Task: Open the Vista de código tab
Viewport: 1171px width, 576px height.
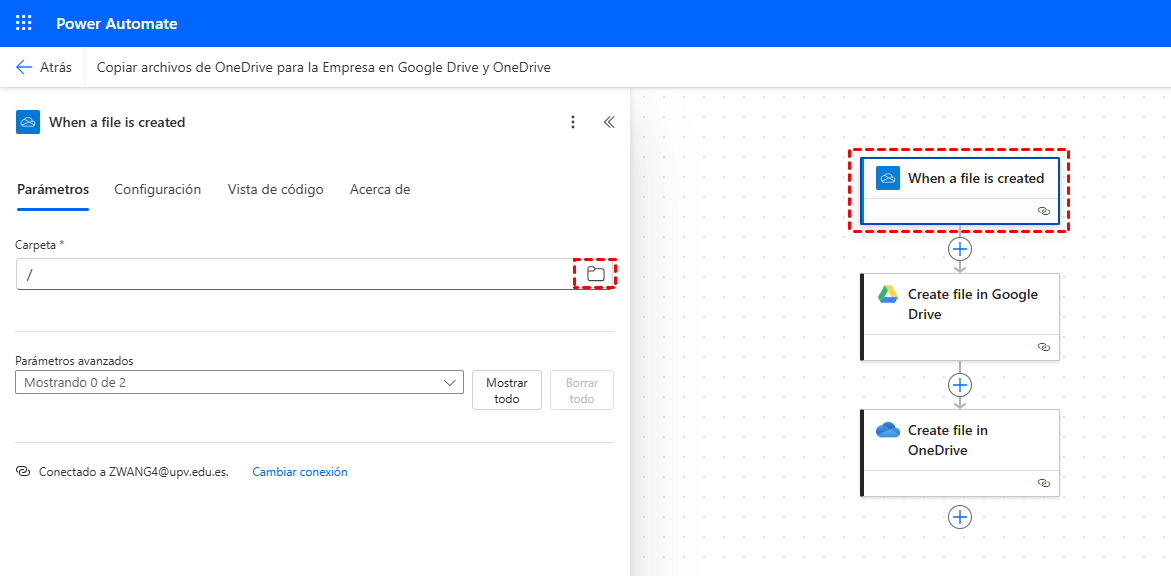Action: 275,189
